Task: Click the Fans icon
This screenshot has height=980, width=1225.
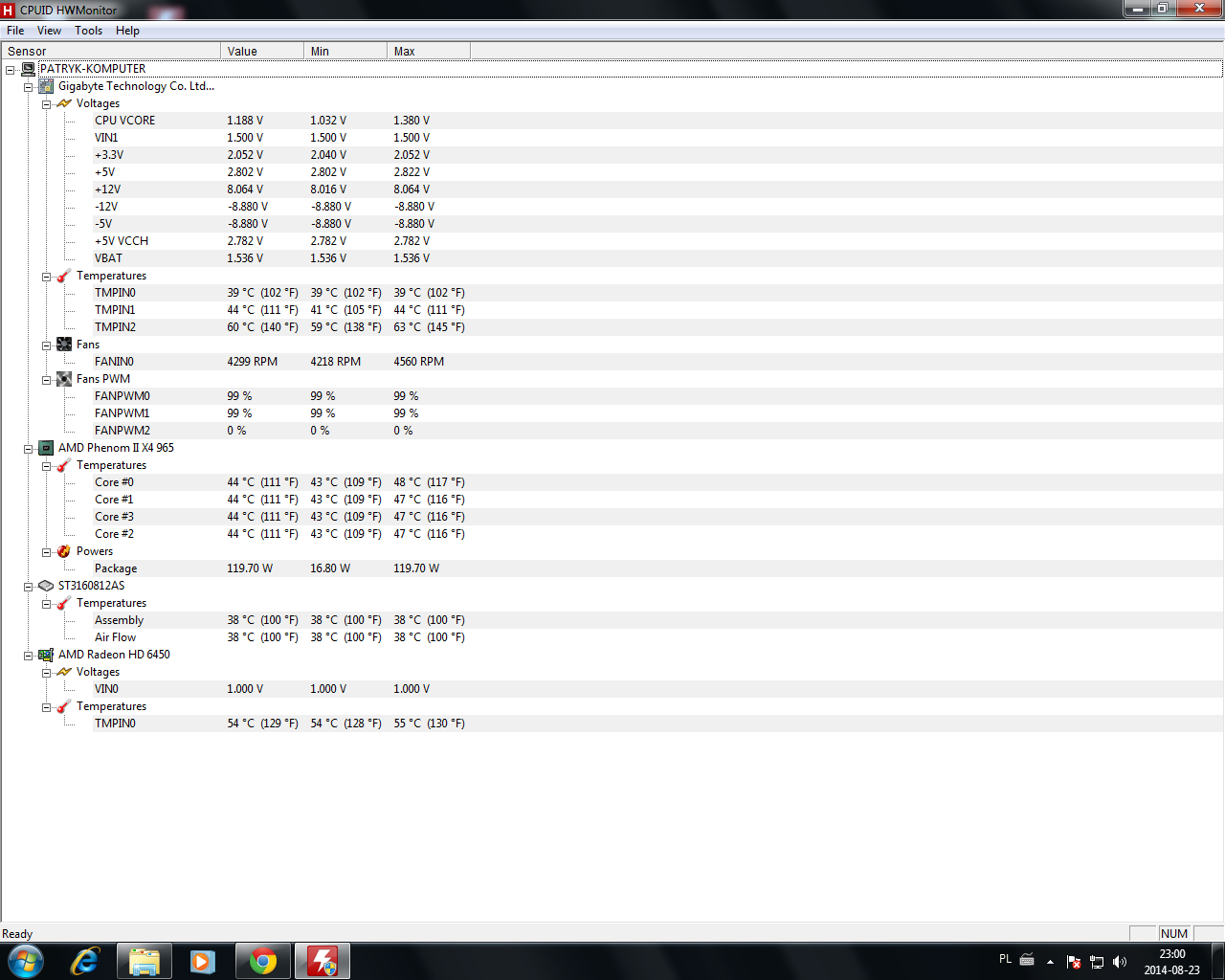Action: click(64, 345)
